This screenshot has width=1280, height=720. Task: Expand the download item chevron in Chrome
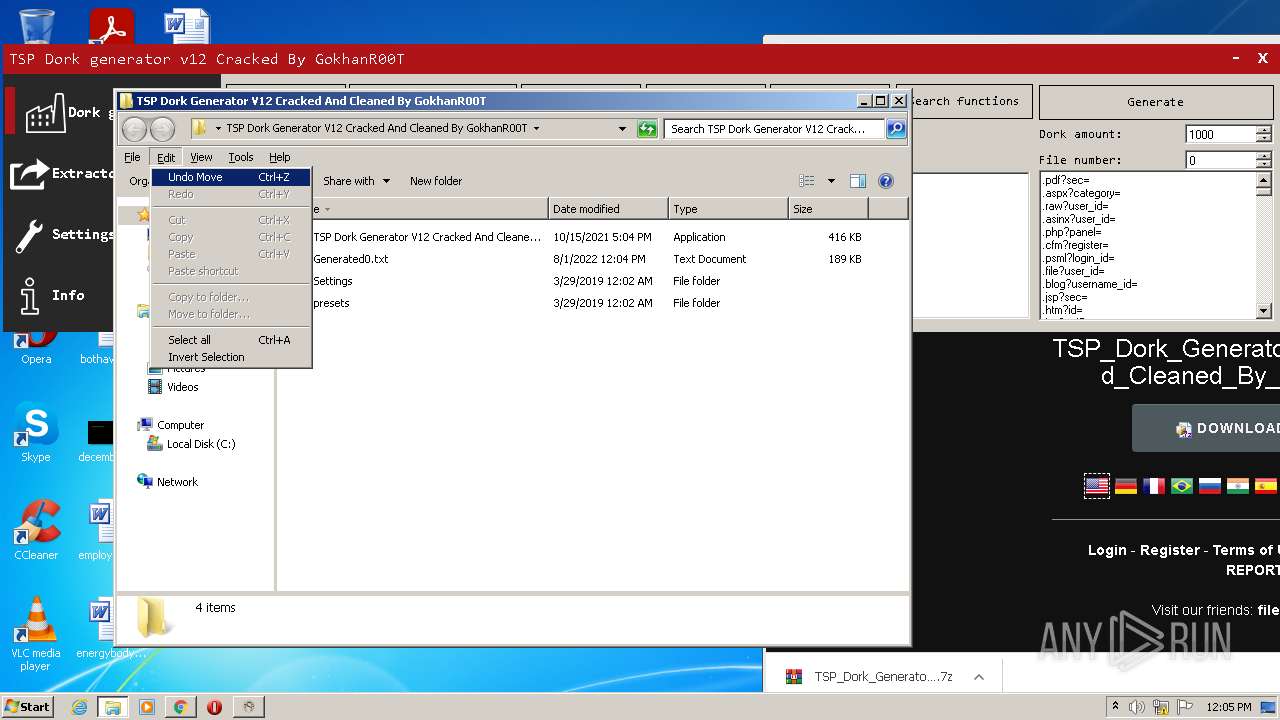[x=979, y=677]
